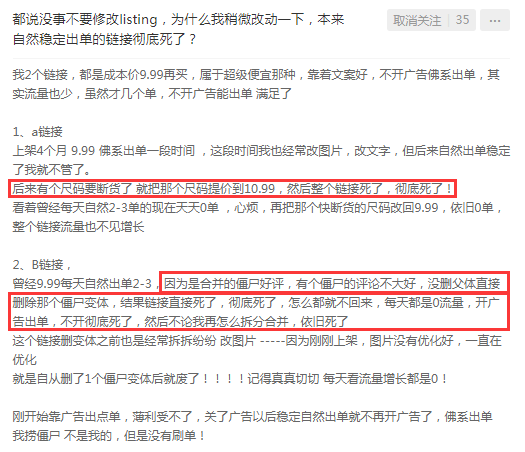Click the line 不开广告能出单 满足了
Viewport: 525px width, 452px height.
click(152, 94)
